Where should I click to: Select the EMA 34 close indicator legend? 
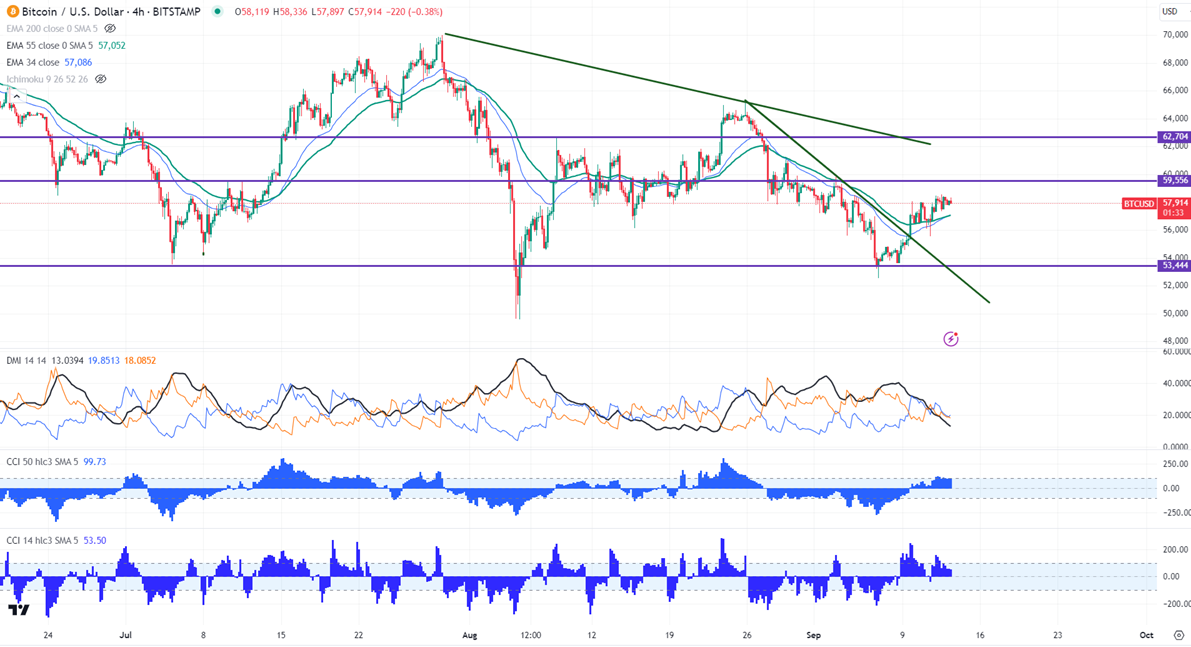tap(34, 62)
